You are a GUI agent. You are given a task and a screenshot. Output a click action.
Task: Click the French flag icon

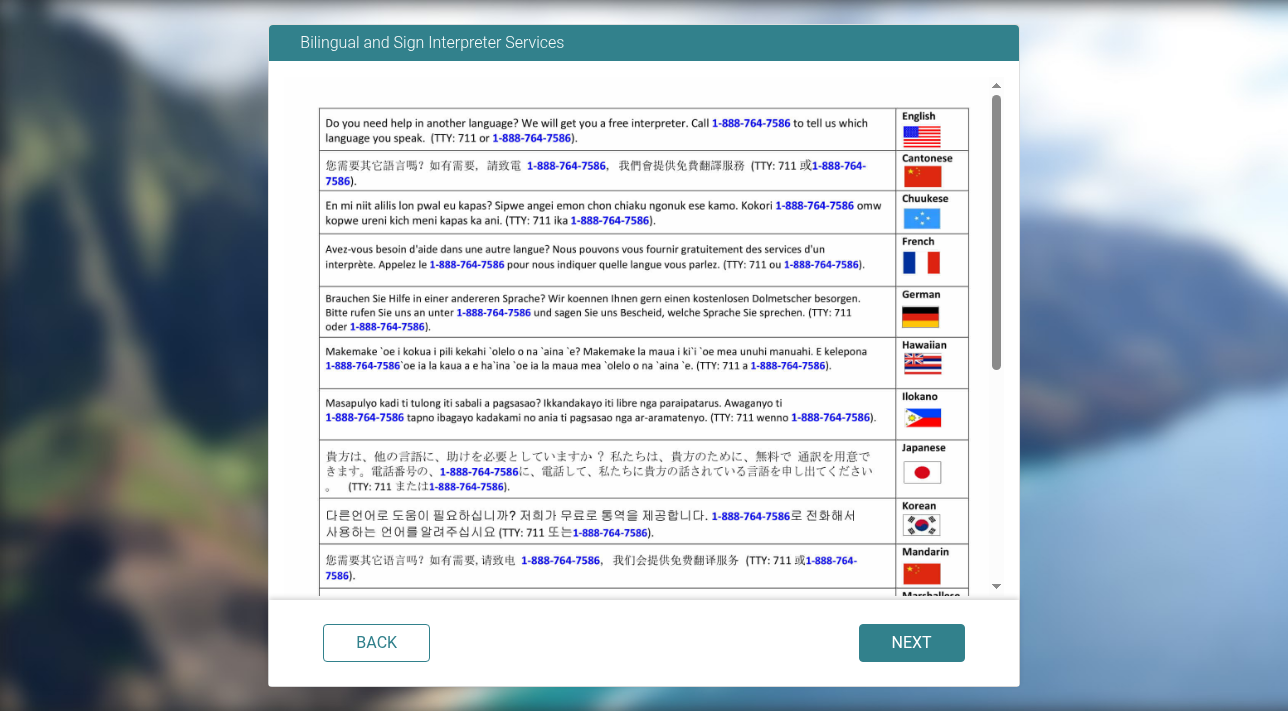[x=922, y=263]
